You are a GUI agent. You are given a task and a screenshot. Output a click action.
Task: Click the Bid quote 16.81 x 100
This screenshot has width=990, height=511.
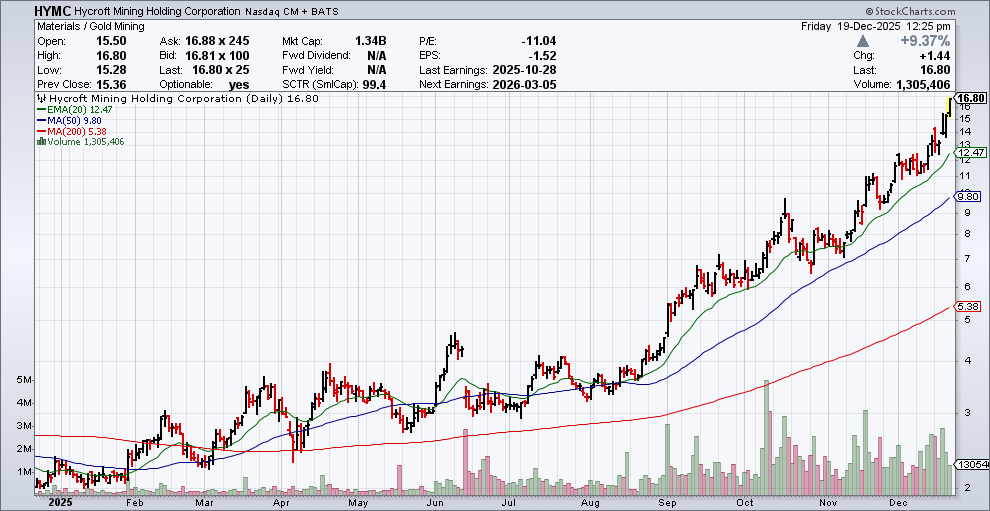coord(217,56)
